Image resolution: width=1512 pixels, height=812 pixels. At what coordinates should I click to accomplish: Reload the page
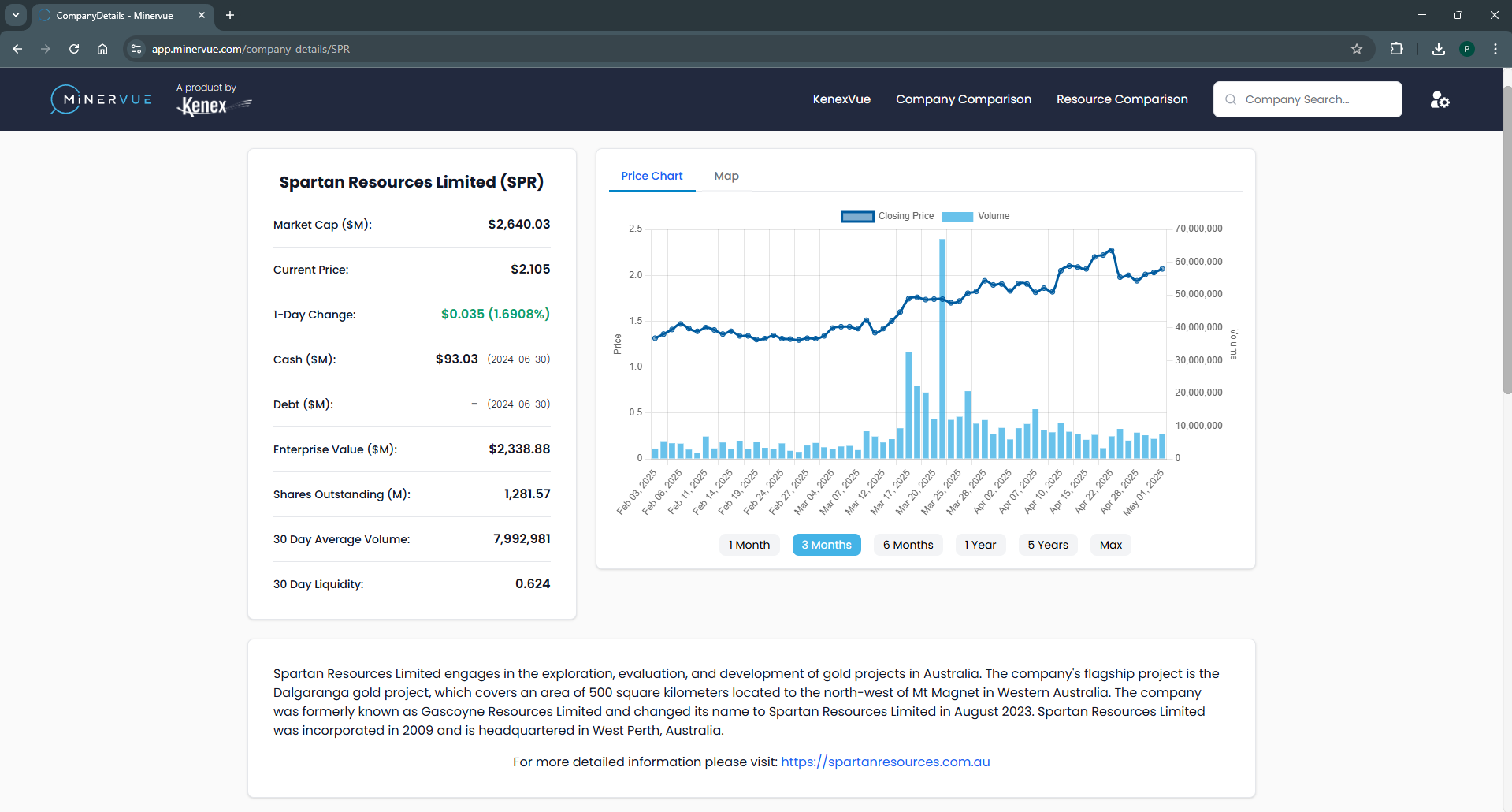pyautogui.click(x=74, y=49)
